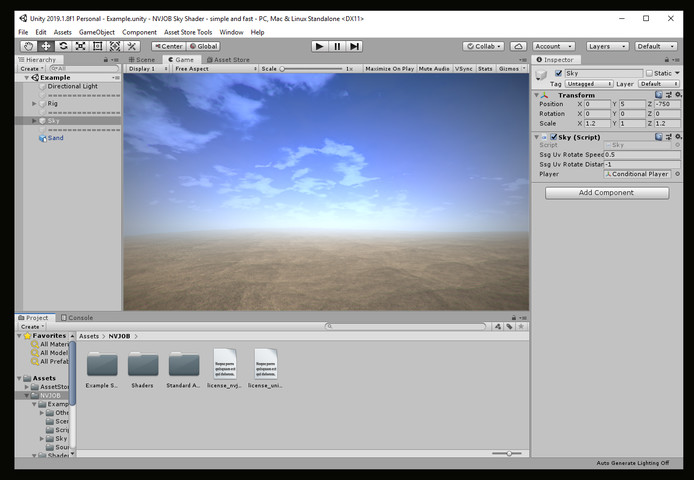The width and height of the screenshot is (694, 480).
Task: Toggle VSync in Game view
Action: pyautogui.click(x=463, y=69)
